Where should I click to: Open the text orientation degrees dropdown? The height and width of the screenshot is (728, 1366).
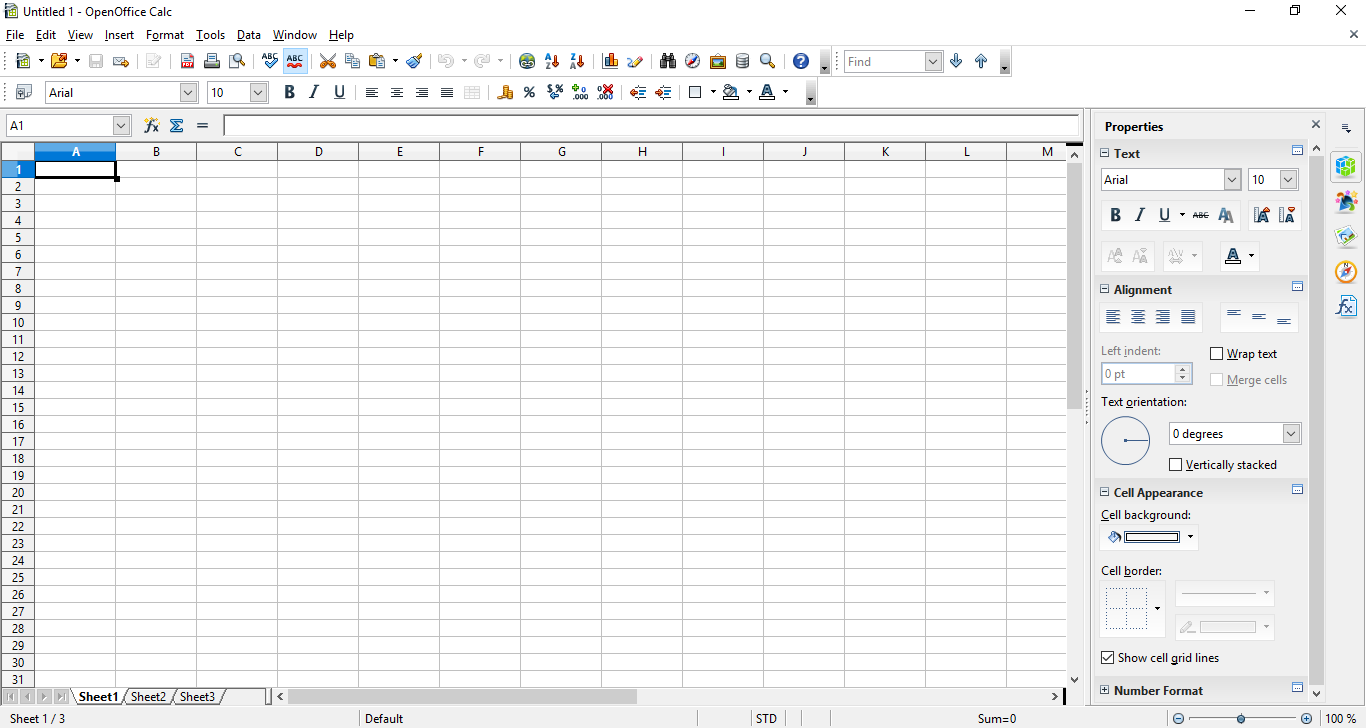[x=1290, y=433]
